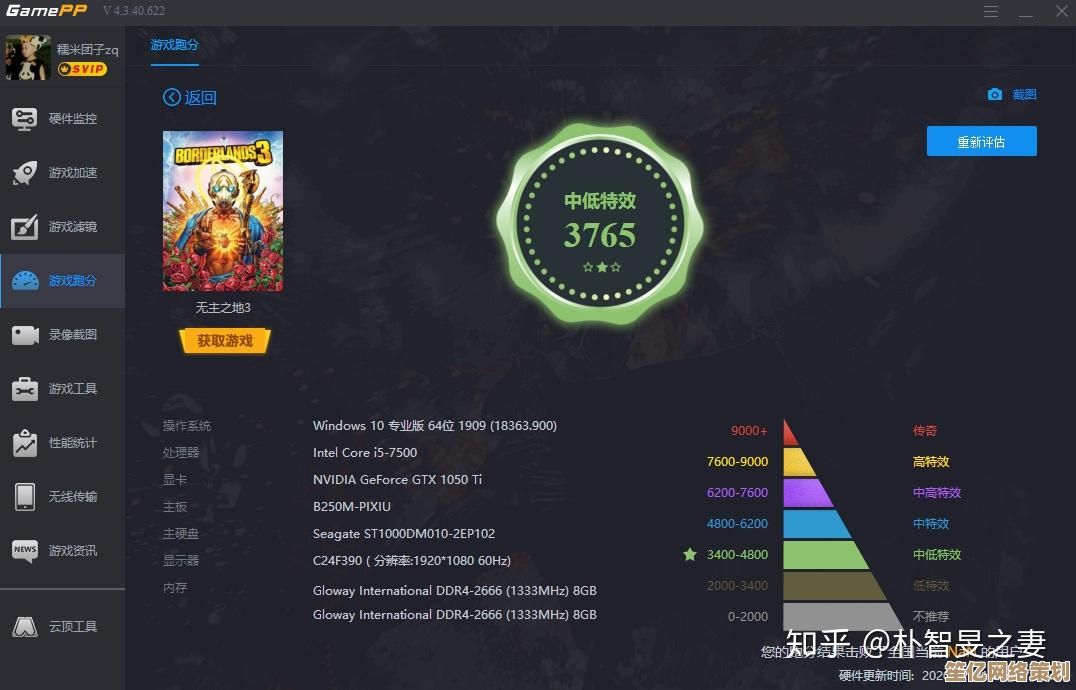
Task: Click red 传奇 pyramid tier
Action: click(790, 433)
